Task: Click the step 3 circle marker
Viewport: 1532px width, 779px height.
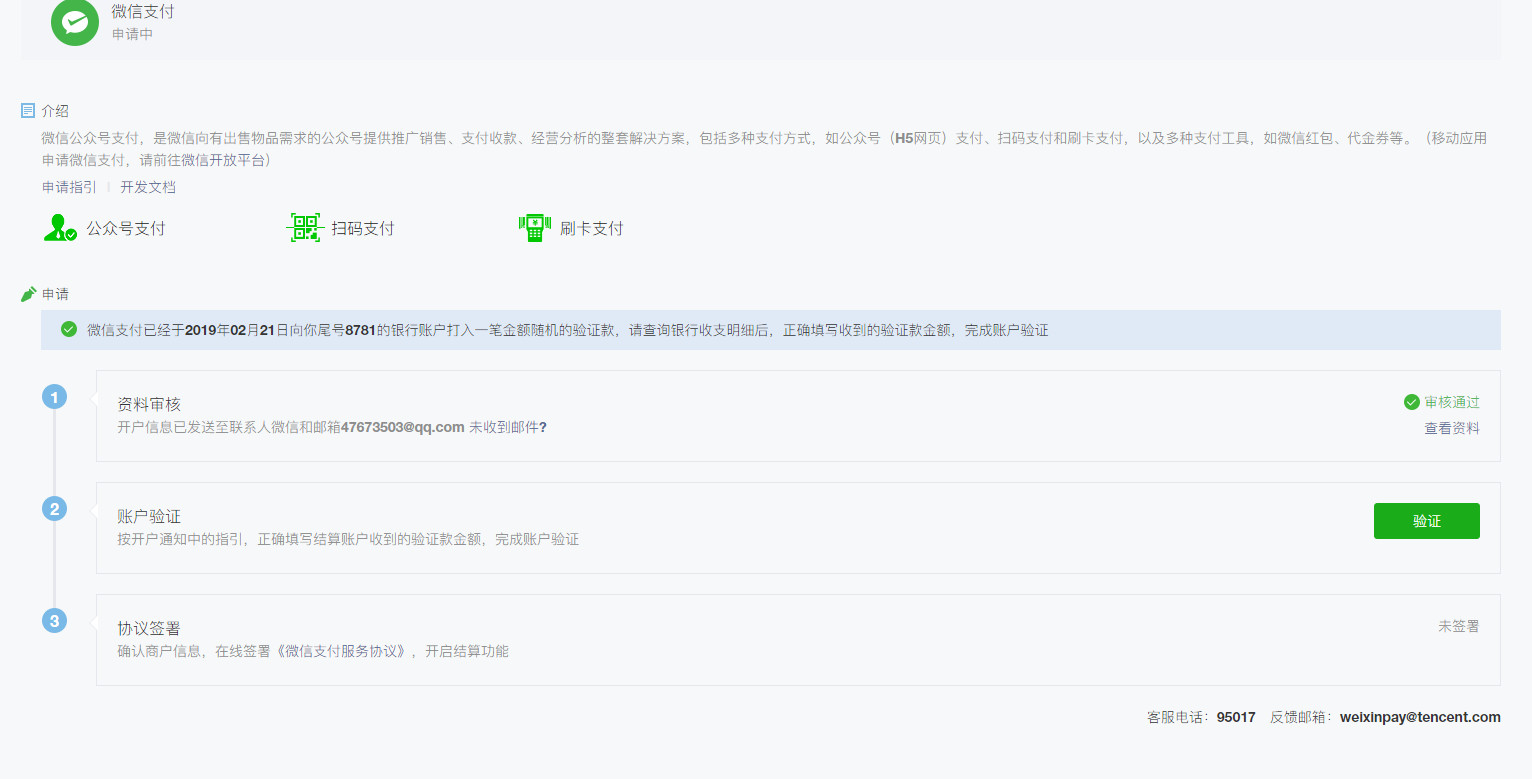Action: click(x=54, y=621)
